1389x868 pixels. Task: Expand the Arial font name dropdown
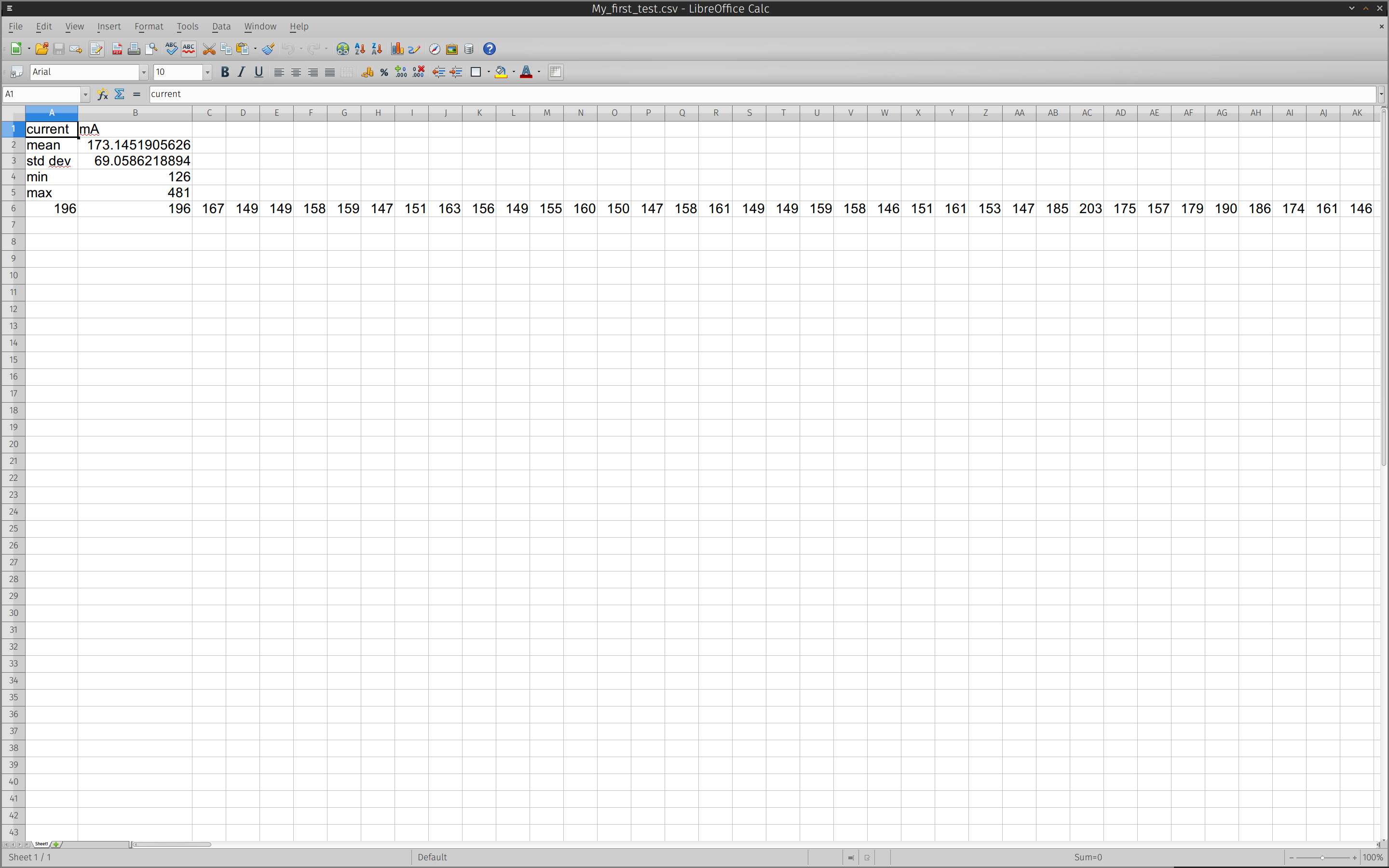(144, 72)
